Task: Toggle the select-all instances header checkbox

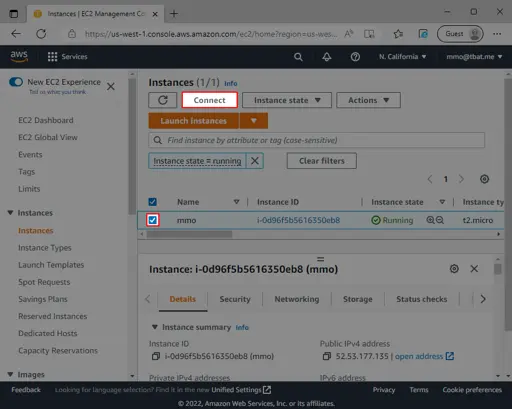Action: click(153, 202)
